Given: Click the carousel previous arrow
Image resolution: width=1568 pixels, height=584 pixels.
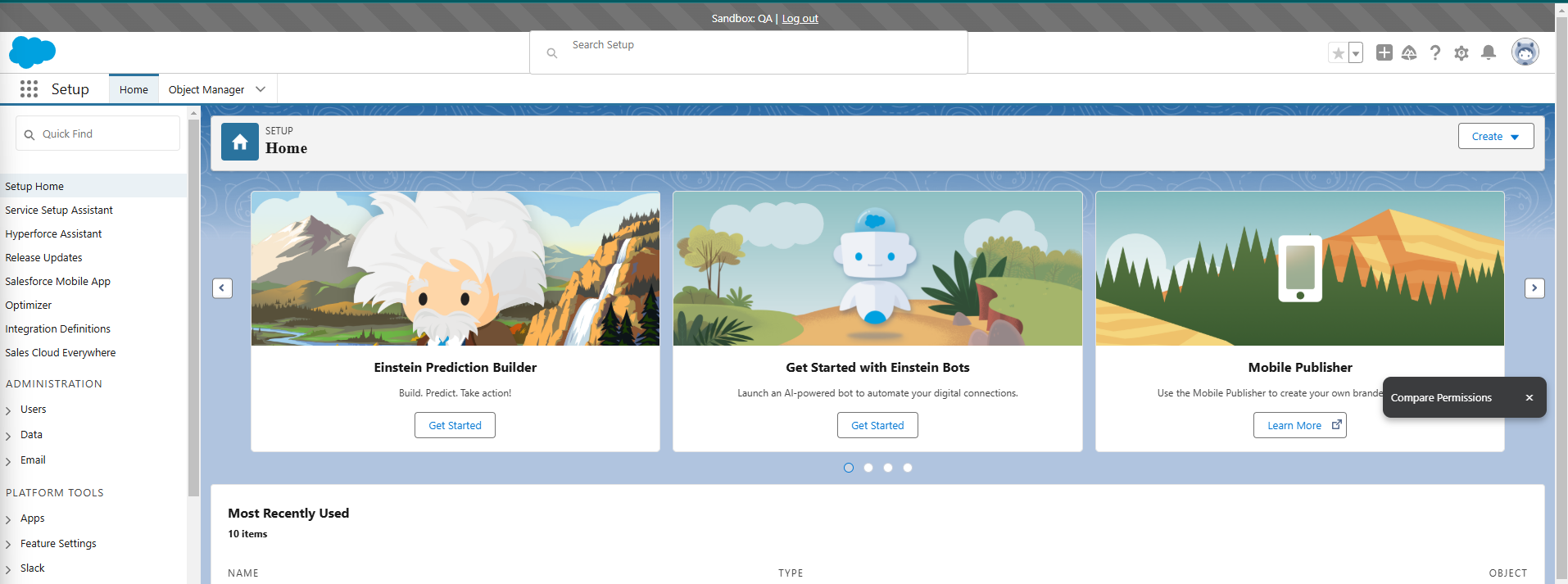Looking at the screenshot, I should click(x=222, y=288).
